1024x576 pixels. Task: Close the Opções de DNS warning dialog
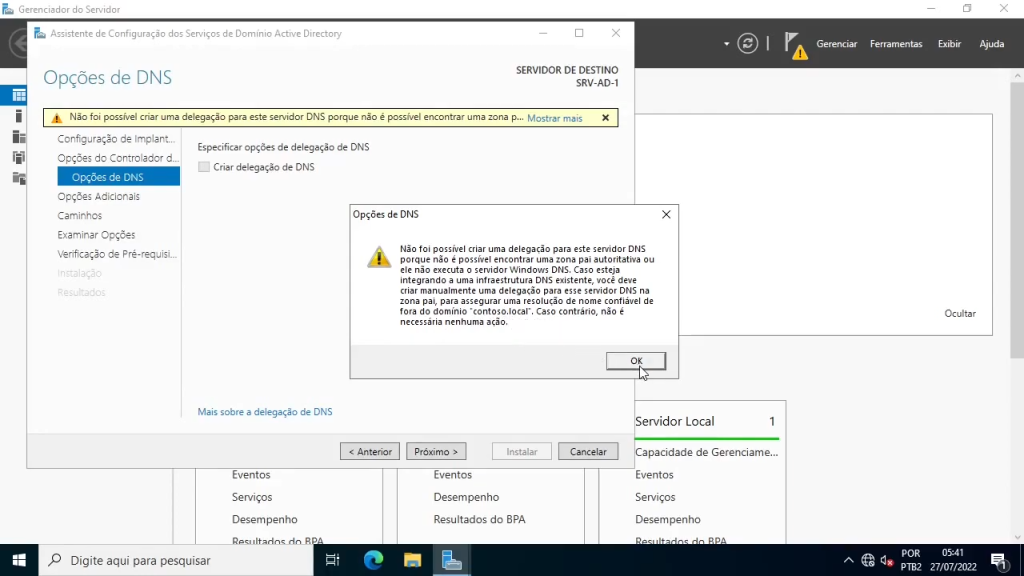(665, 214)
